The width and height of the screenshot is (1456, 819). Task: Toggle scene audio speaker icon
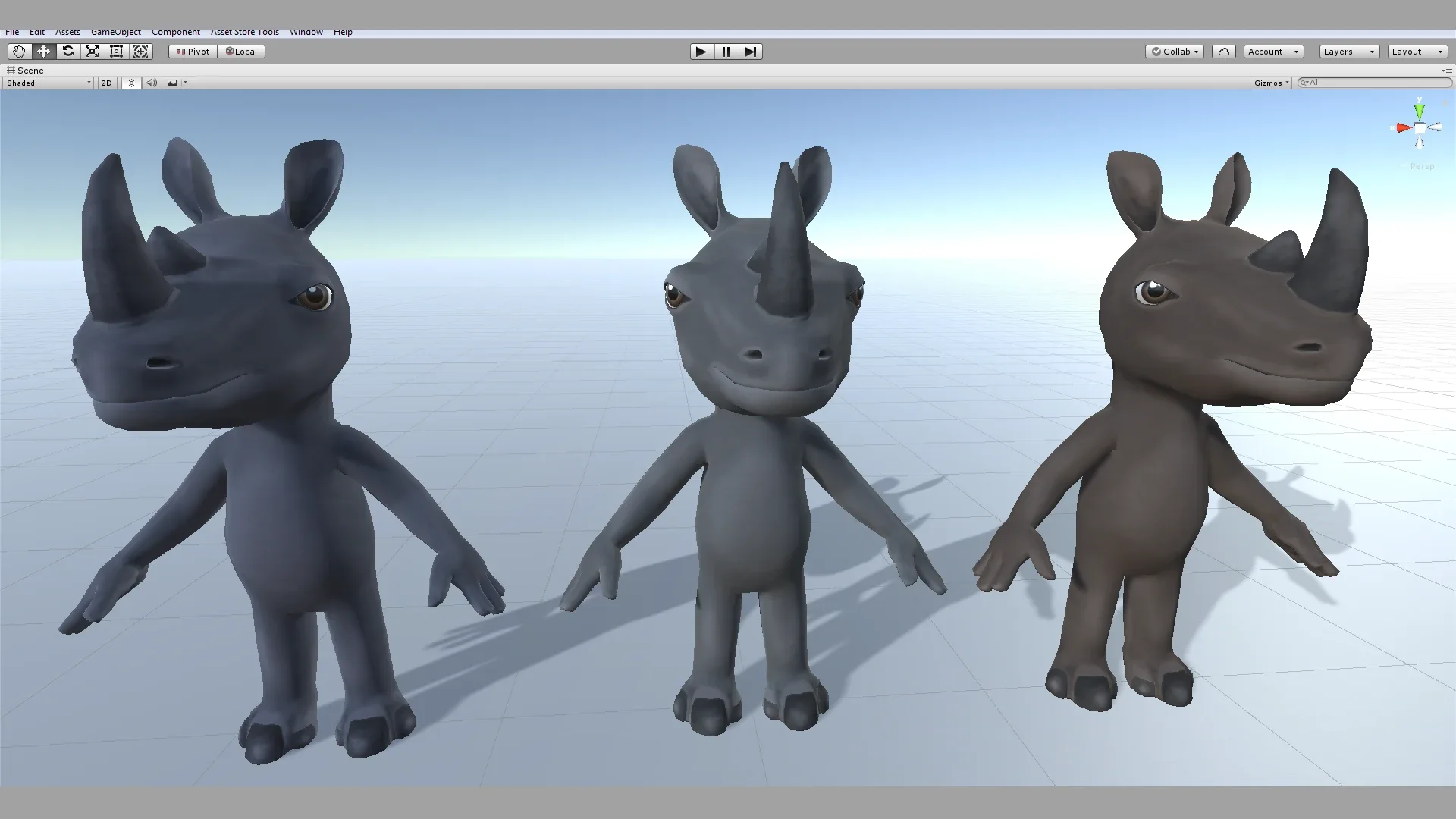click(152, 83)
